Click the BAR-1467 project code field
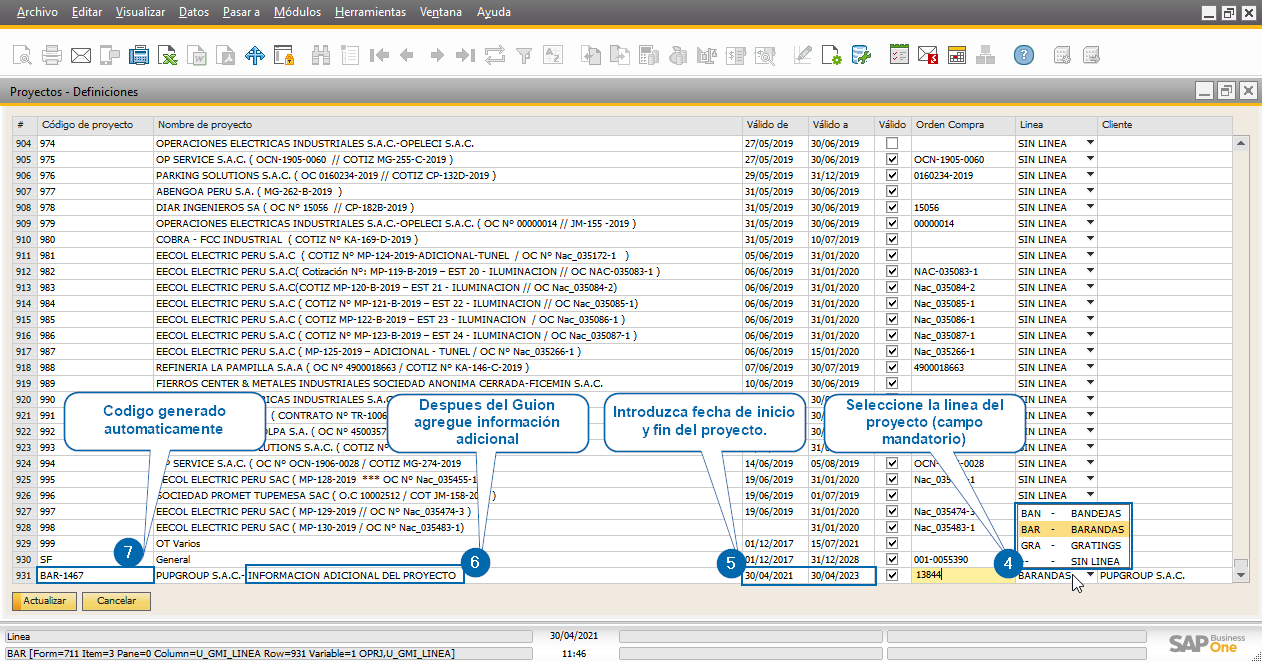 click(x=95, y=575)
